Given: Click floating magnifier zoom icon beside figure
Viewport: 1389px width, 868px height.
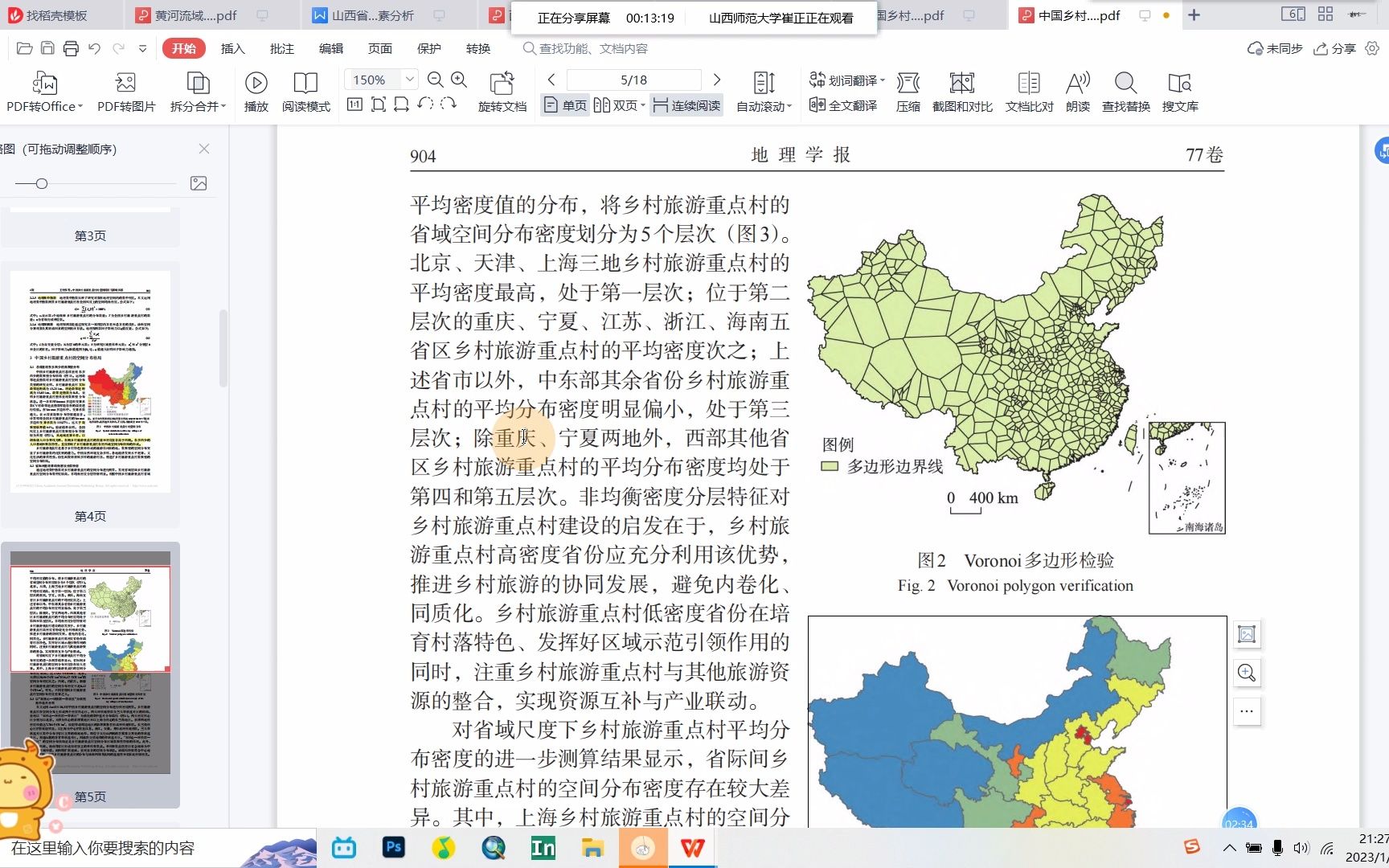Looking at the screenshot, I should 1247,673.
